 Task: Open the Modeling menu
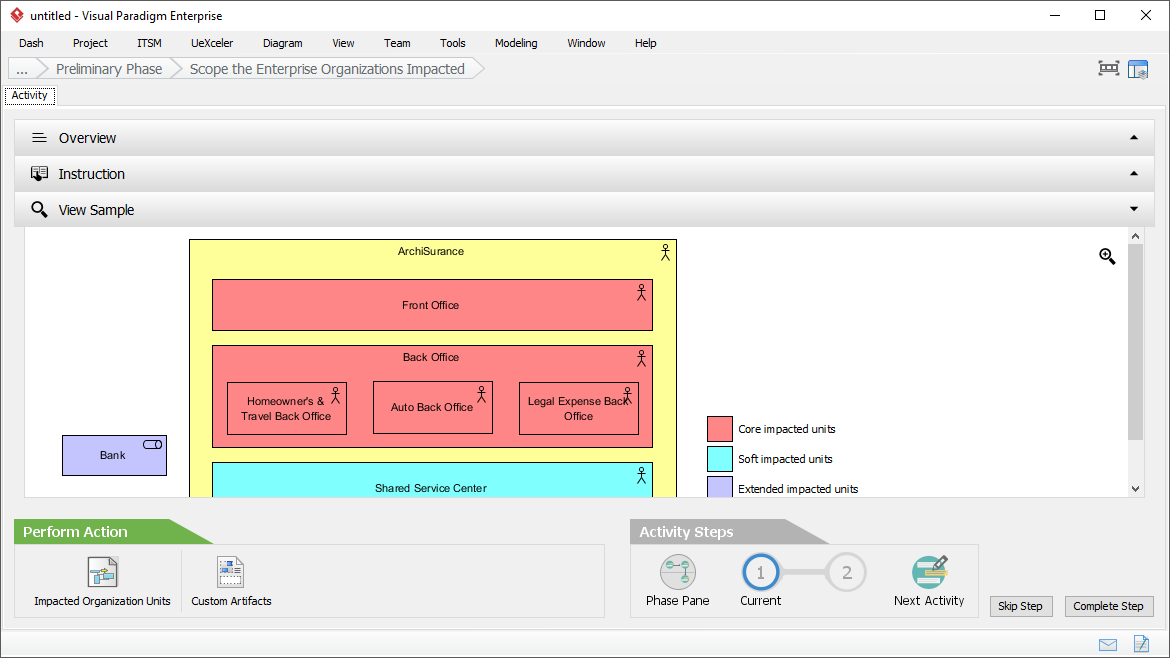[516, 43]
